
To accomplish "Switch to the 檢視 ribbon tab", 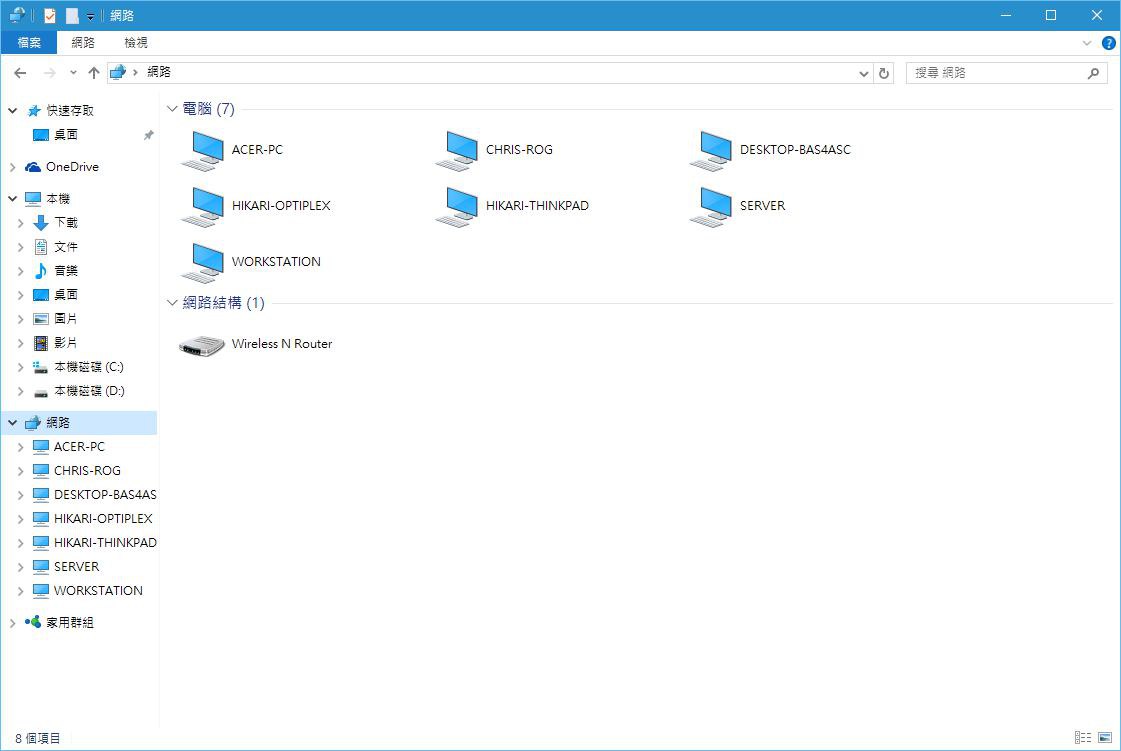I will 136,43.
